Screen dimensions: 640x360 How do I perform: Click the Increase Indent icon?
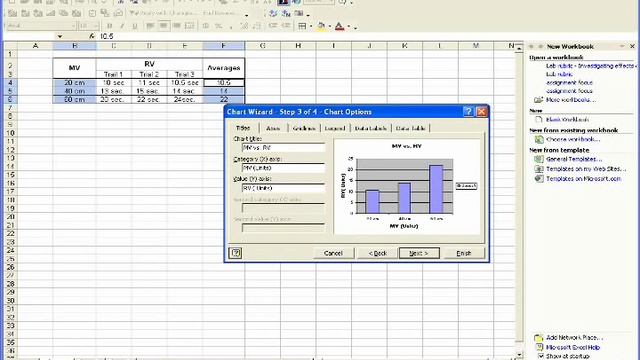[286, 26]
